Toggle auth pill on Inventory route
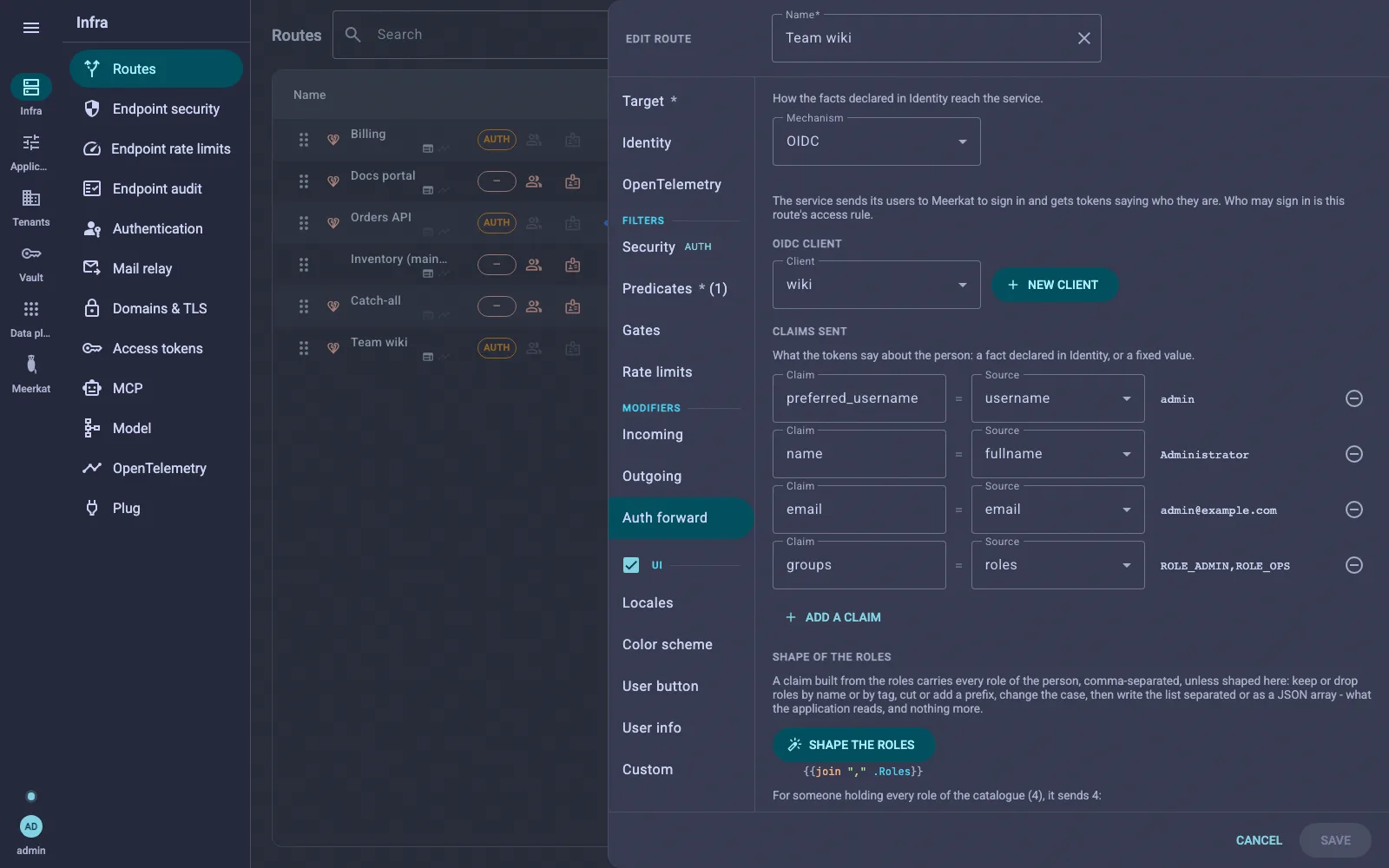 tap(497, 265)
